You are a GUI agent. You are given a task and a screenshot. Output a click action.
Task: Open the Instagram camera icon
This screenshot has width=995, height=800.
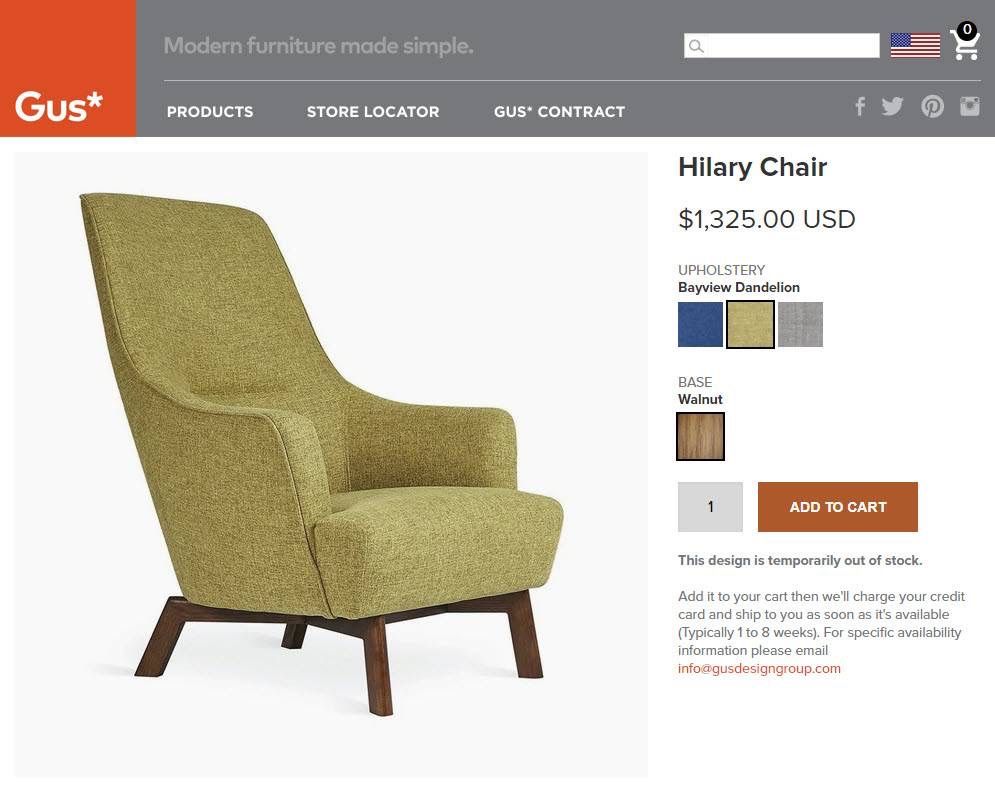tap(970, 106)
